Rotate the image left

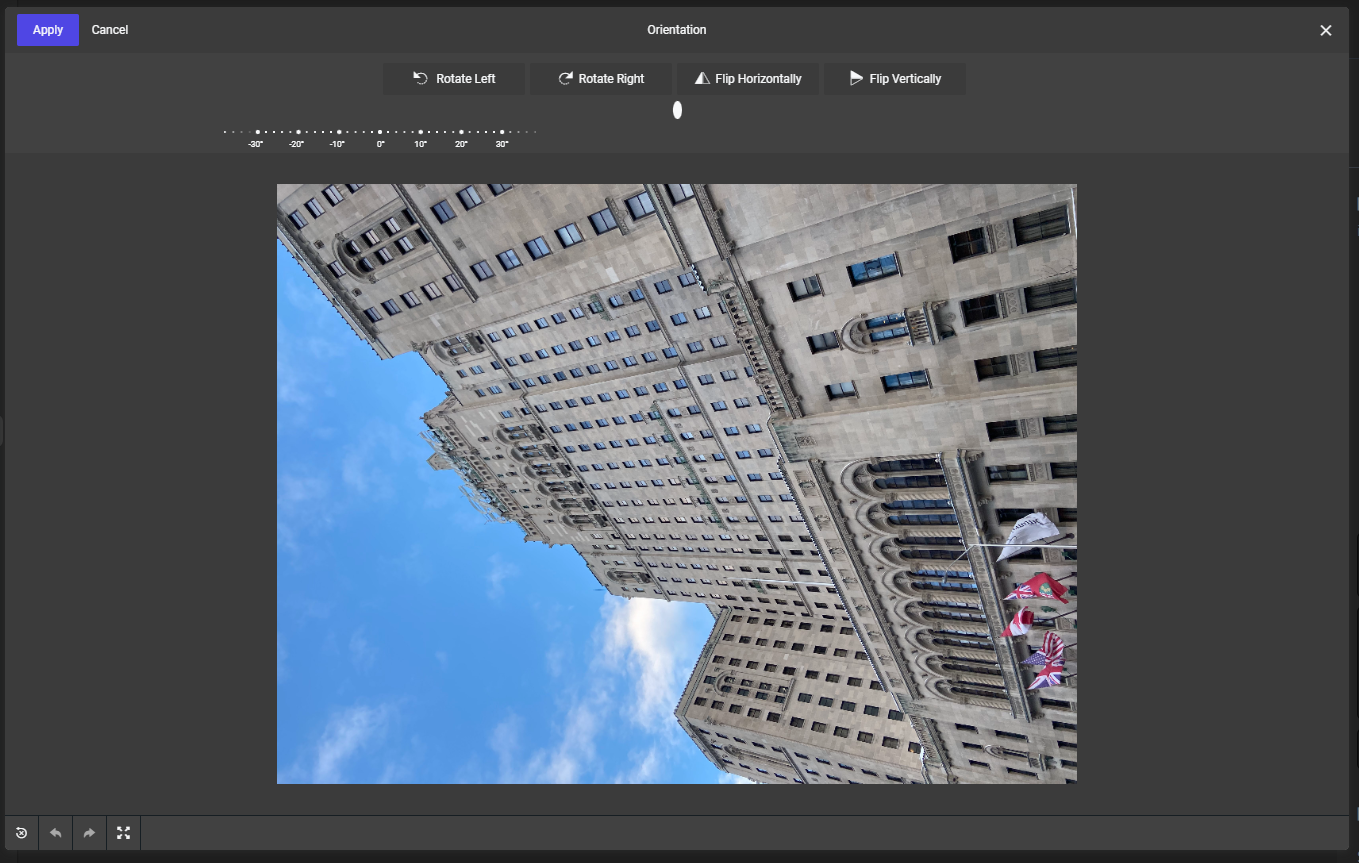pyautogui.click(x=454, y=79)
